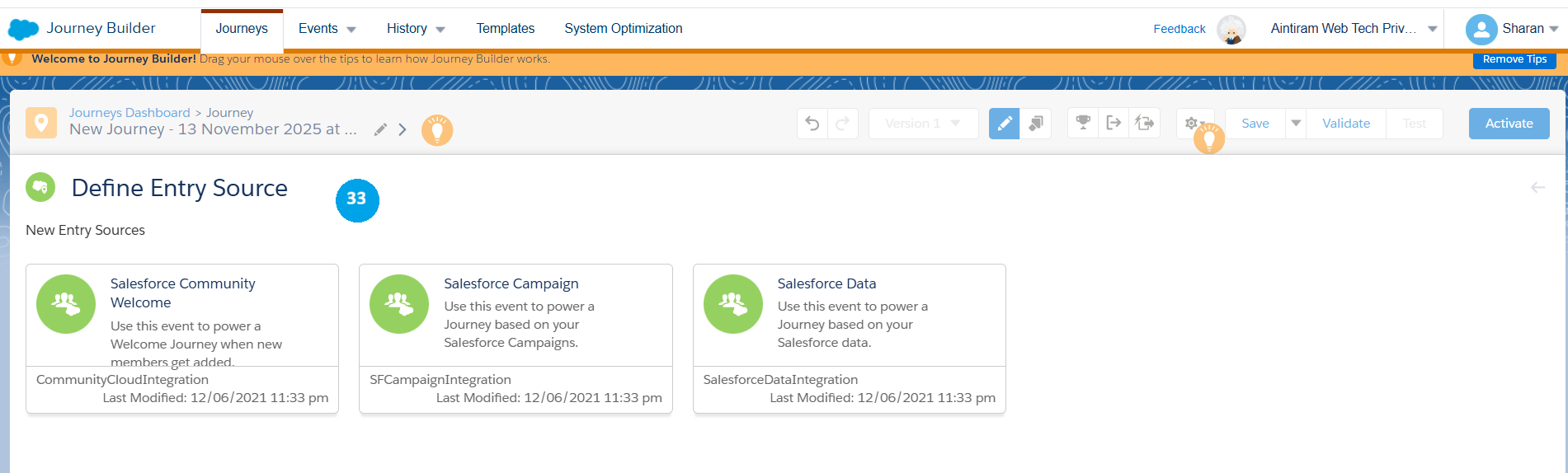Open exit criteria icon

point(1114,124)
